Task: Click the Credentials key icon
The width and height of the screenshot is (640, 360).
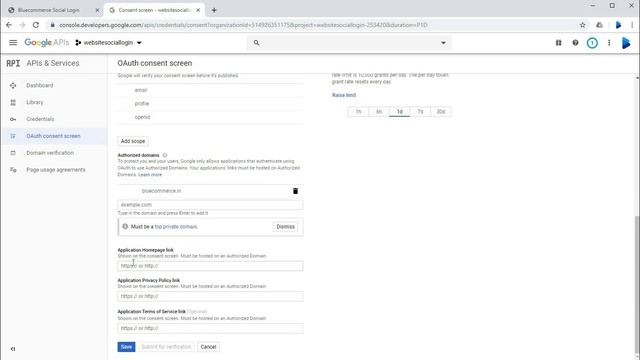Action: pos(13,119)
